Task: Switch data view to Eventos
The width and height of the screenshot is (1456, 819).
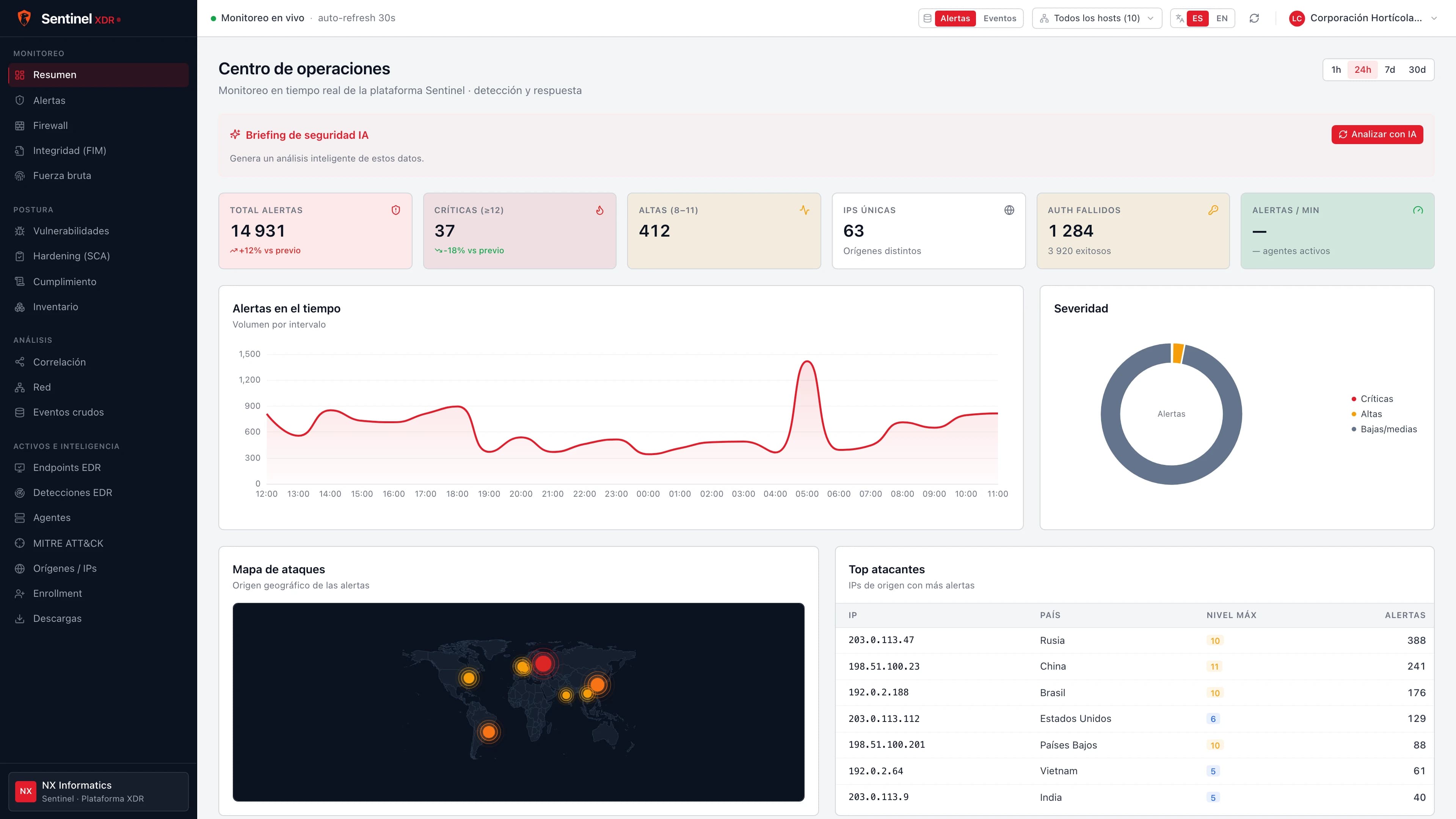Action: [x=999, y=18]
